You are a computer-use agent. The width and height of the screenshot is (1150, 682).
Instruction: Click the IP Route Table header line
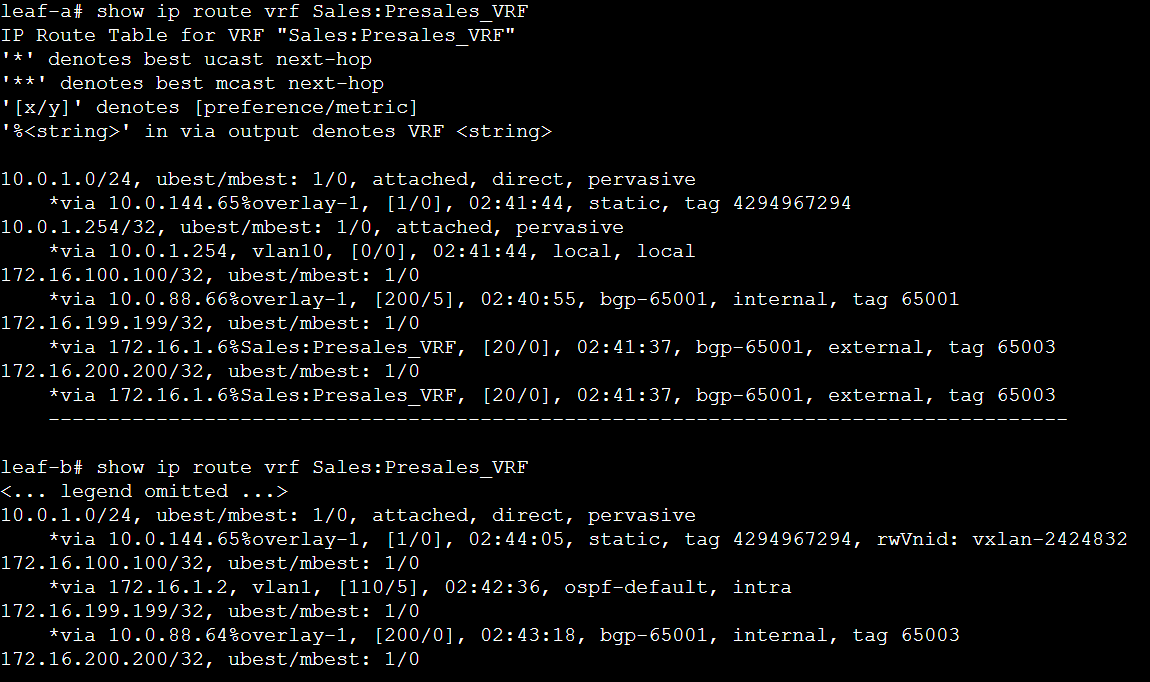pyautogui.click(x=264, y=36)
